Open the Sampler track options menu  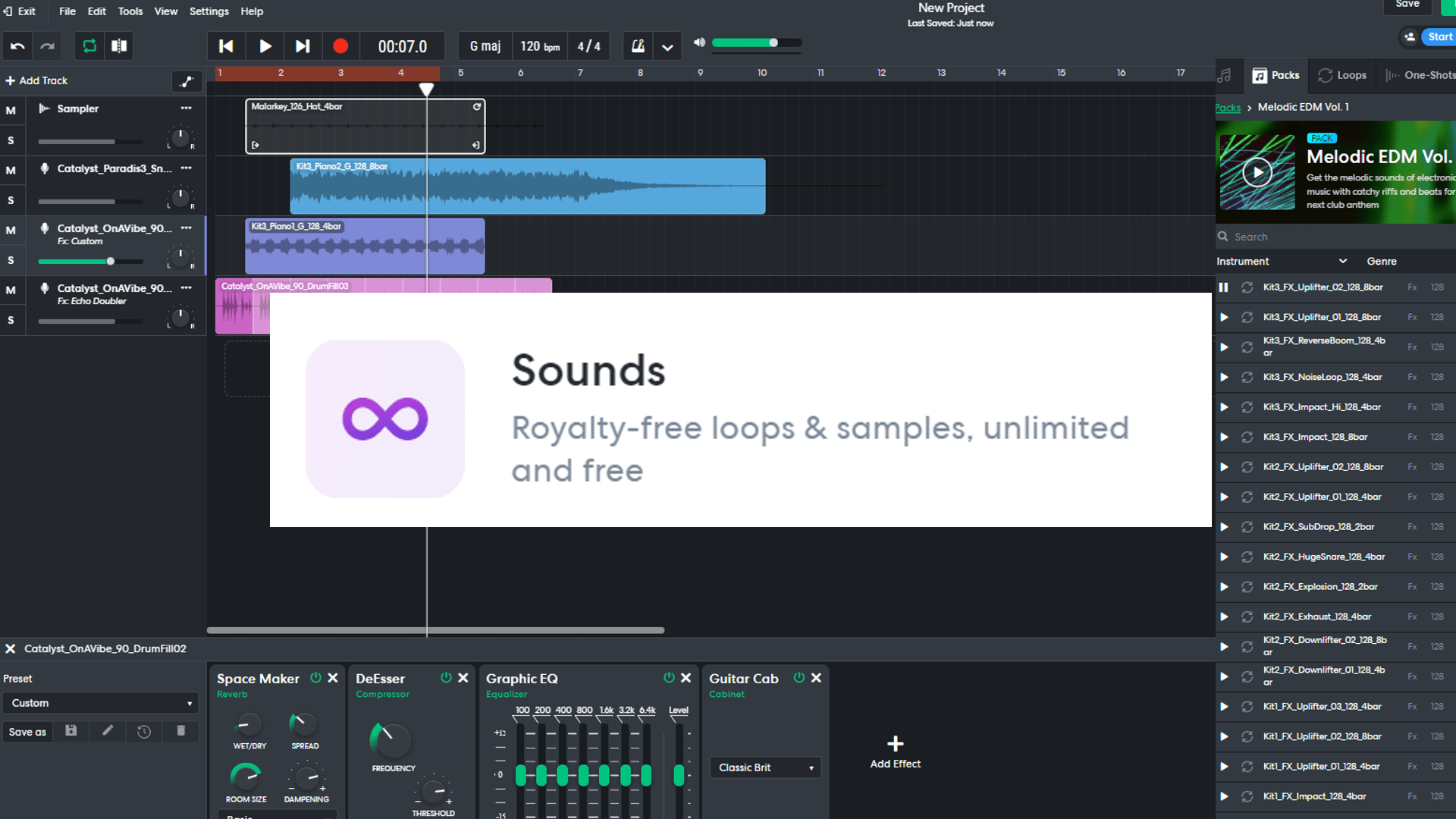(186, 108)
